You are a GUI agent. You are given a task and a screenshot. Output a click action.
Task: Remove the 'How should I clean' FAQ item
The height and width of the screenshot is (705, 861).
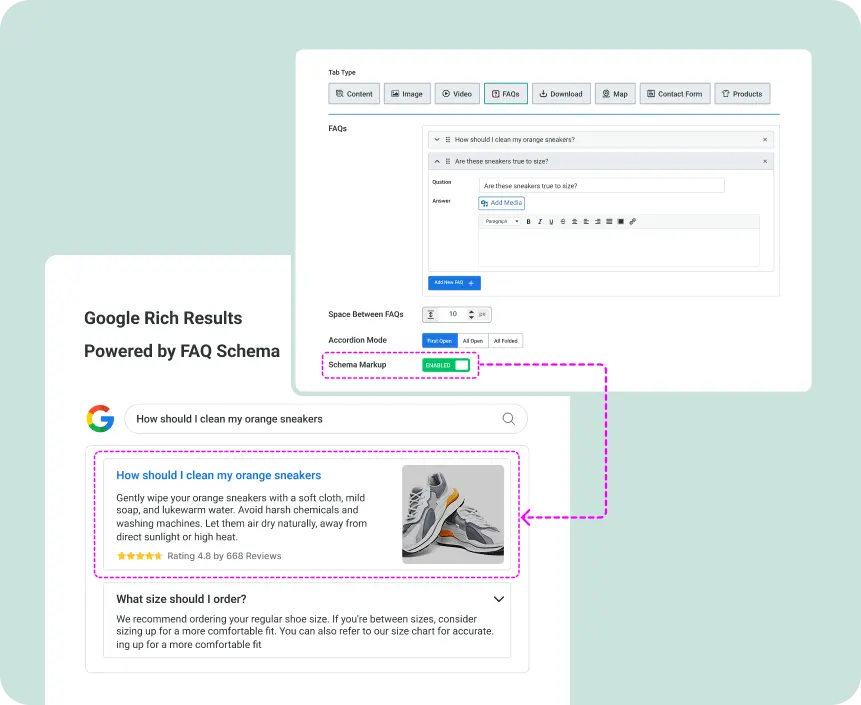coord(765,140)
